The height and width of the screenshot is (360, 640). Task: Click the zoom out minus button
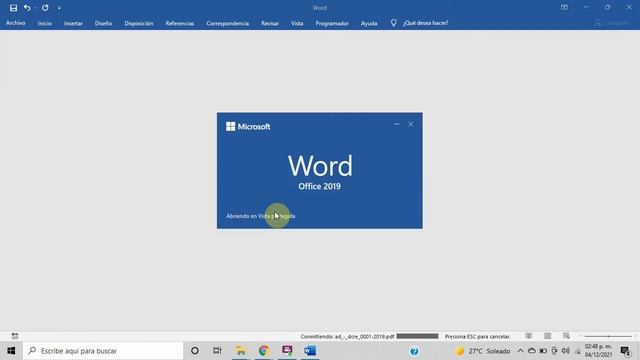(580, 336)
